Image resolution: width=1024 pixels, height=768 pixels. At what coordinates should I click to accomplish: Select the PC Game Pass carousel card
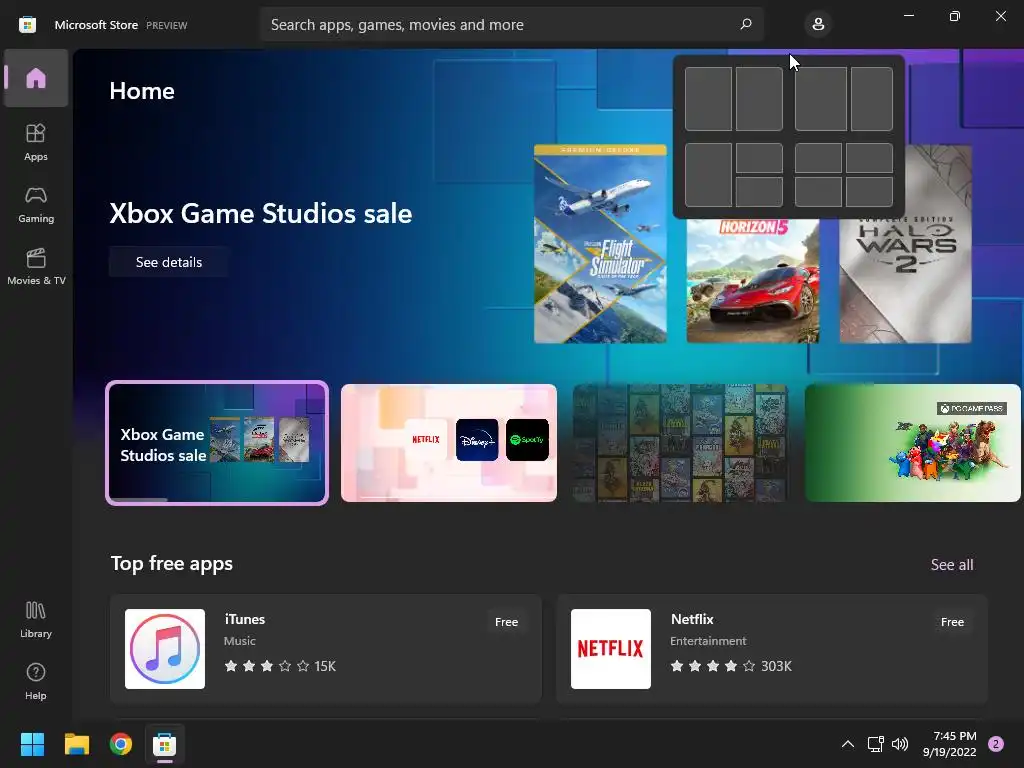coord(912,443)
